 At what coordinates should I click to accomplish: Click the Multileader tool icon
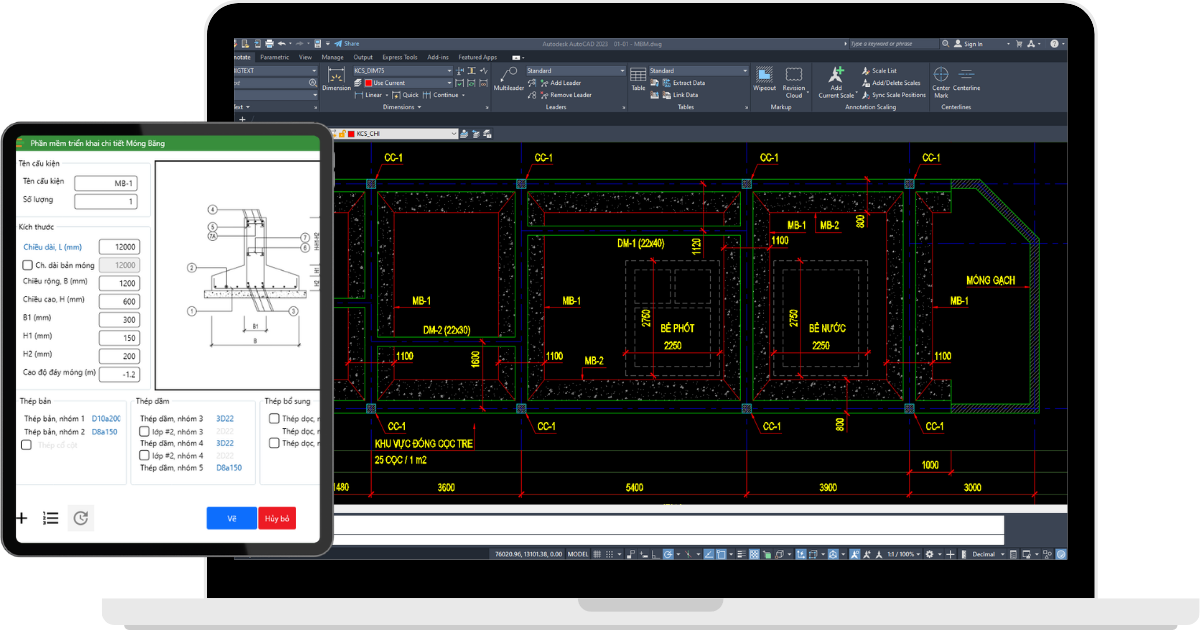click(509, 76)
